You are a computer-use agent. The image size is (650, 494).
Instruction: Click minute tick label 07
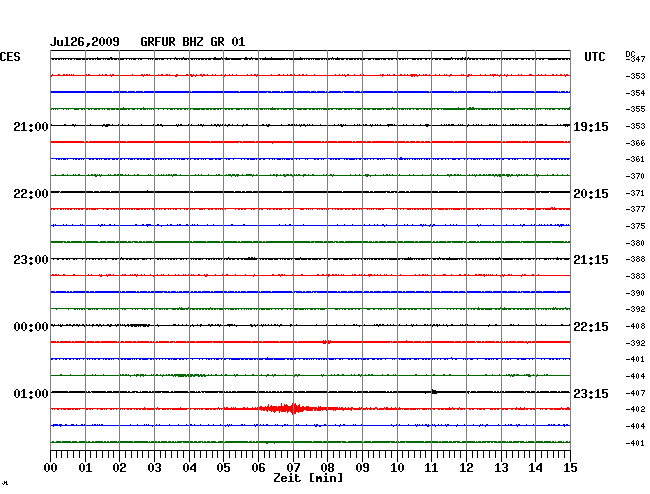[293, 468]
